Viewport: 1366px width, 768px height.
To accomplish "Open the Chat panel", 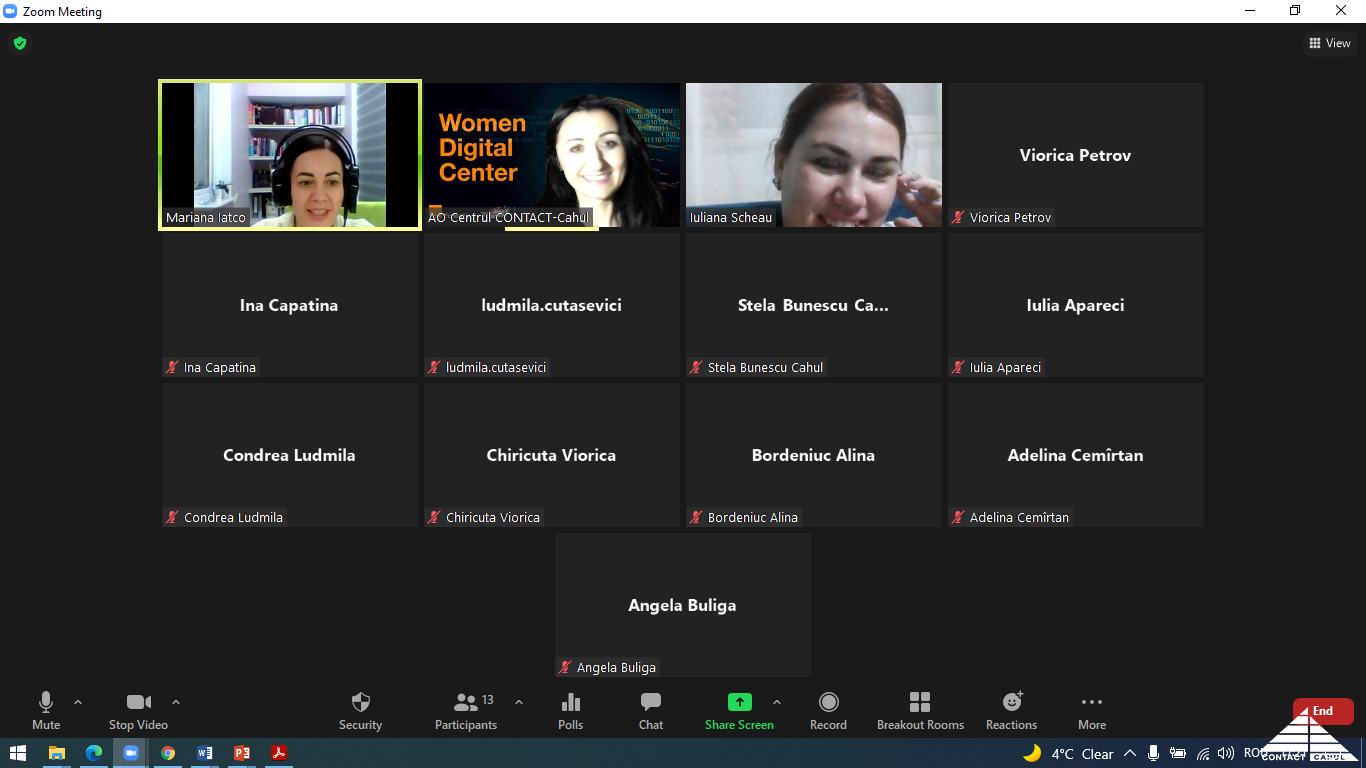I will click(x=650, y=711).
